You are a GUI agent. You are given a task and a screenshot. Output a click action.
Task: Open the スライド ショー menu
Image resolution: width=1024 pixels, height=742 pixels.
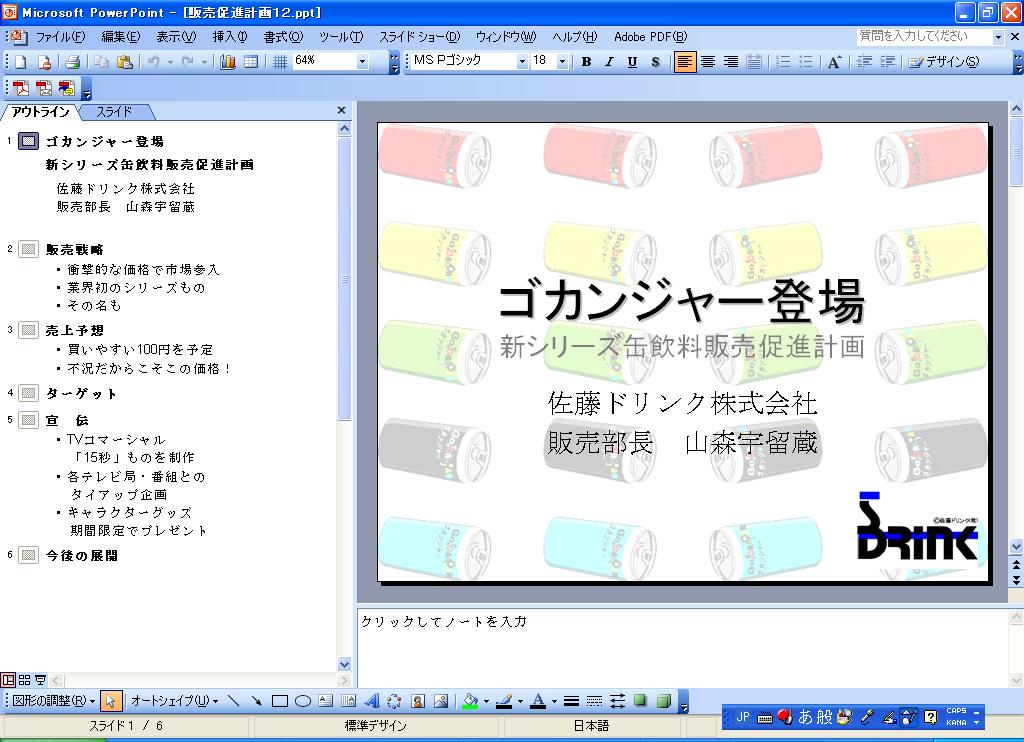[x=419, y=37]
